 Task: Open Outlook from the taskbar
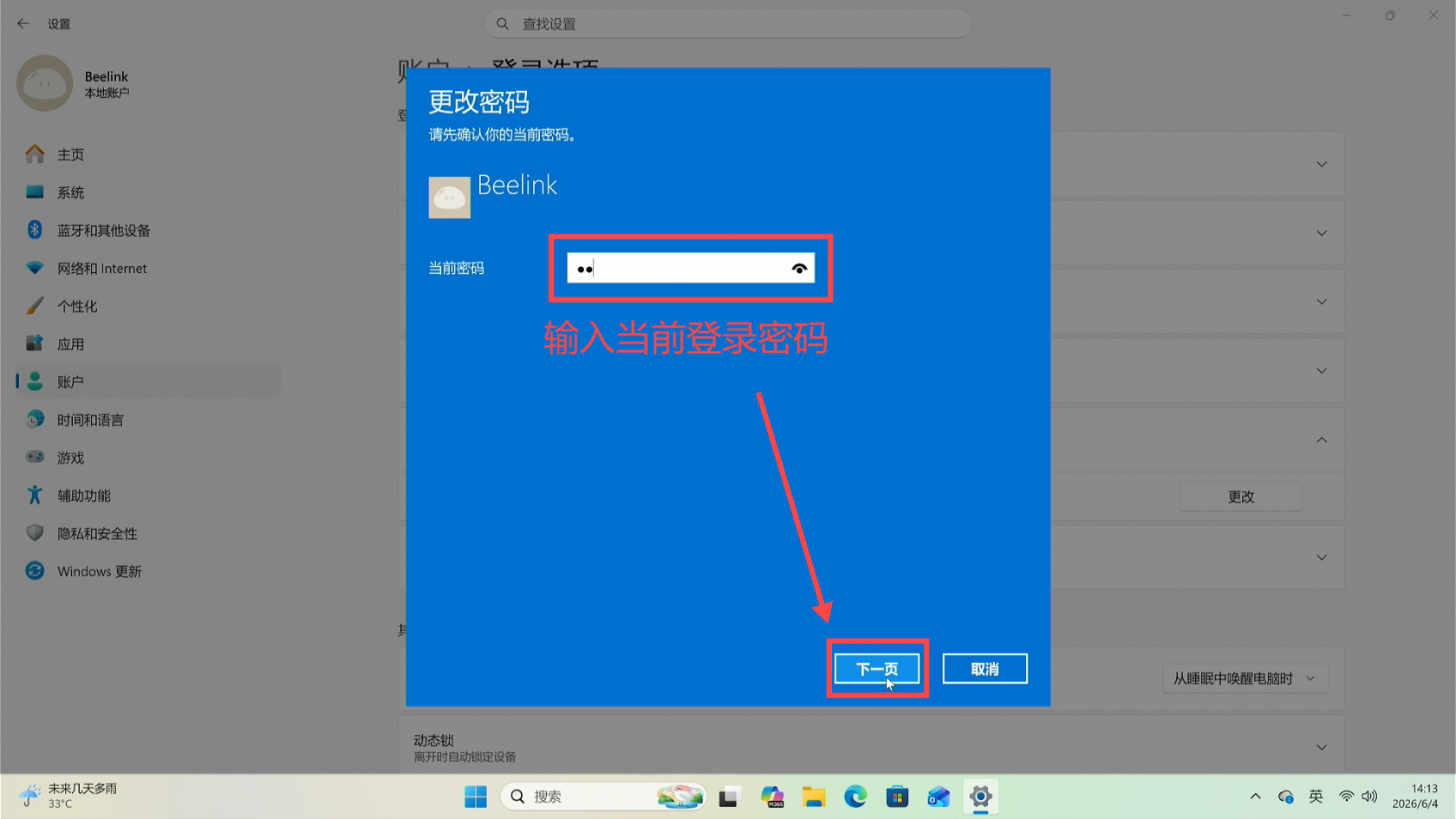pyautogui.click(x=939, y=796)
